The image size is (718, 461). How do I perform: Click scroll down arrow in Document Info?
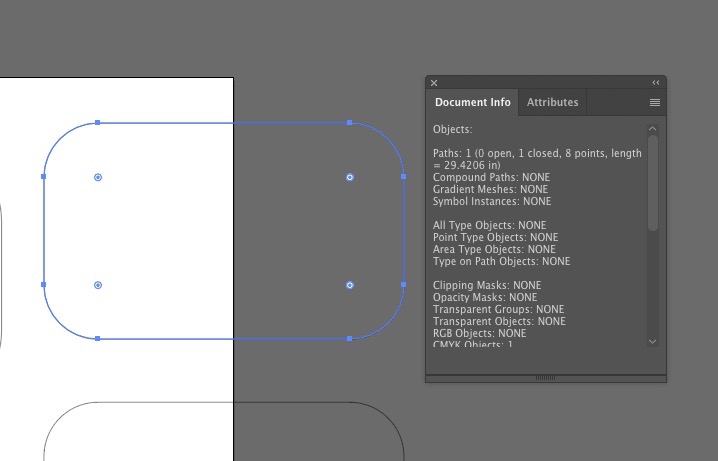653,341
